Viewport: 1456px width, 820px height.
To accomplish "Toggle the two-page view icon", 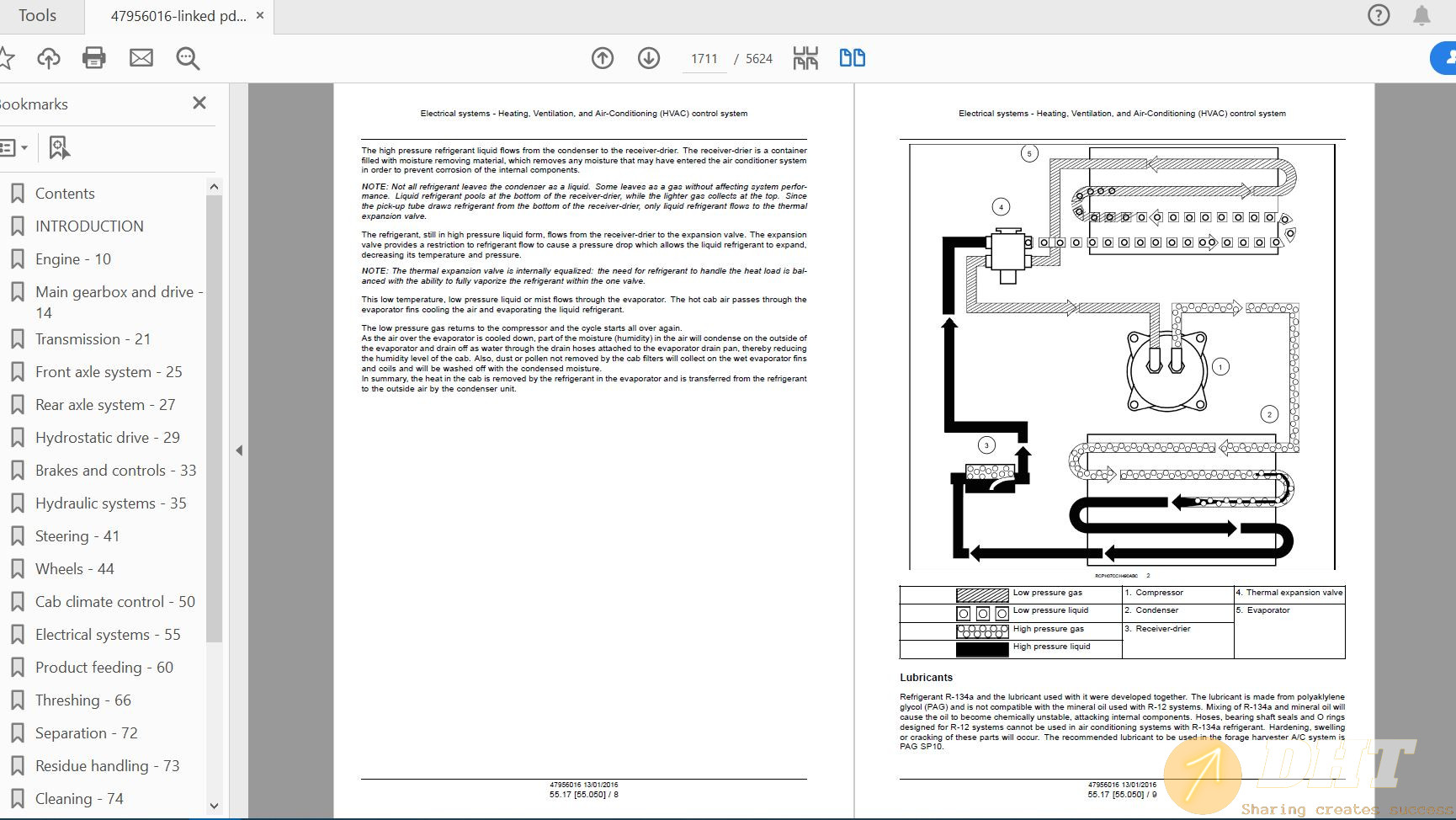I will (853, 58).
